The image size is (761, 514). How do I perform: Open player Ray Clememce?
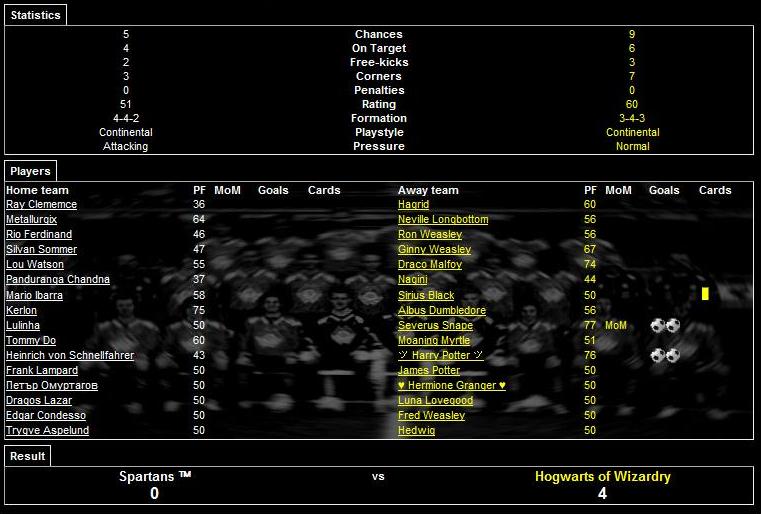pos(41,204)
